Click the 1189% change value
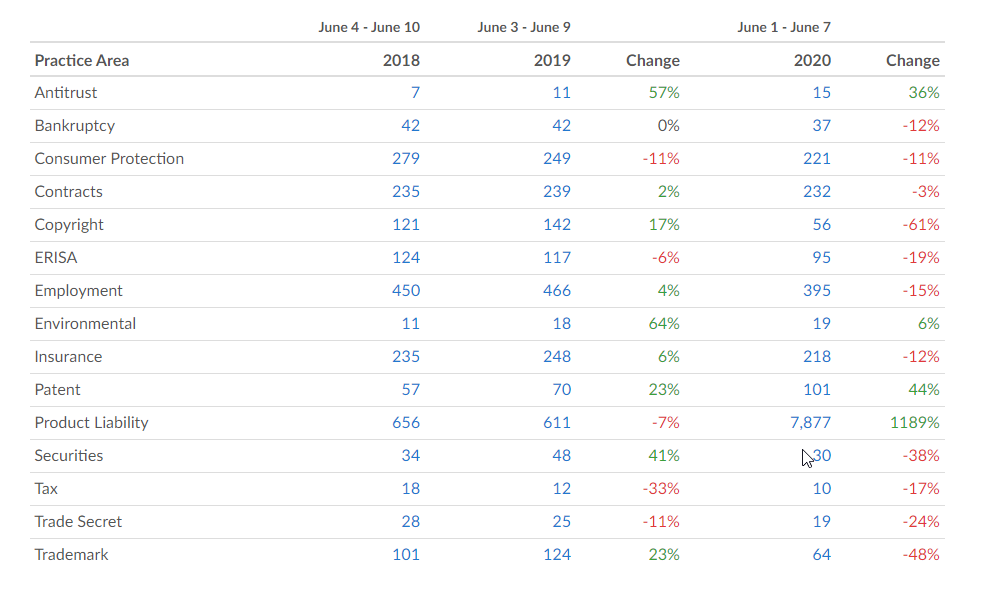The height and width of the screenshot is (597, 987). pos(914,423)
